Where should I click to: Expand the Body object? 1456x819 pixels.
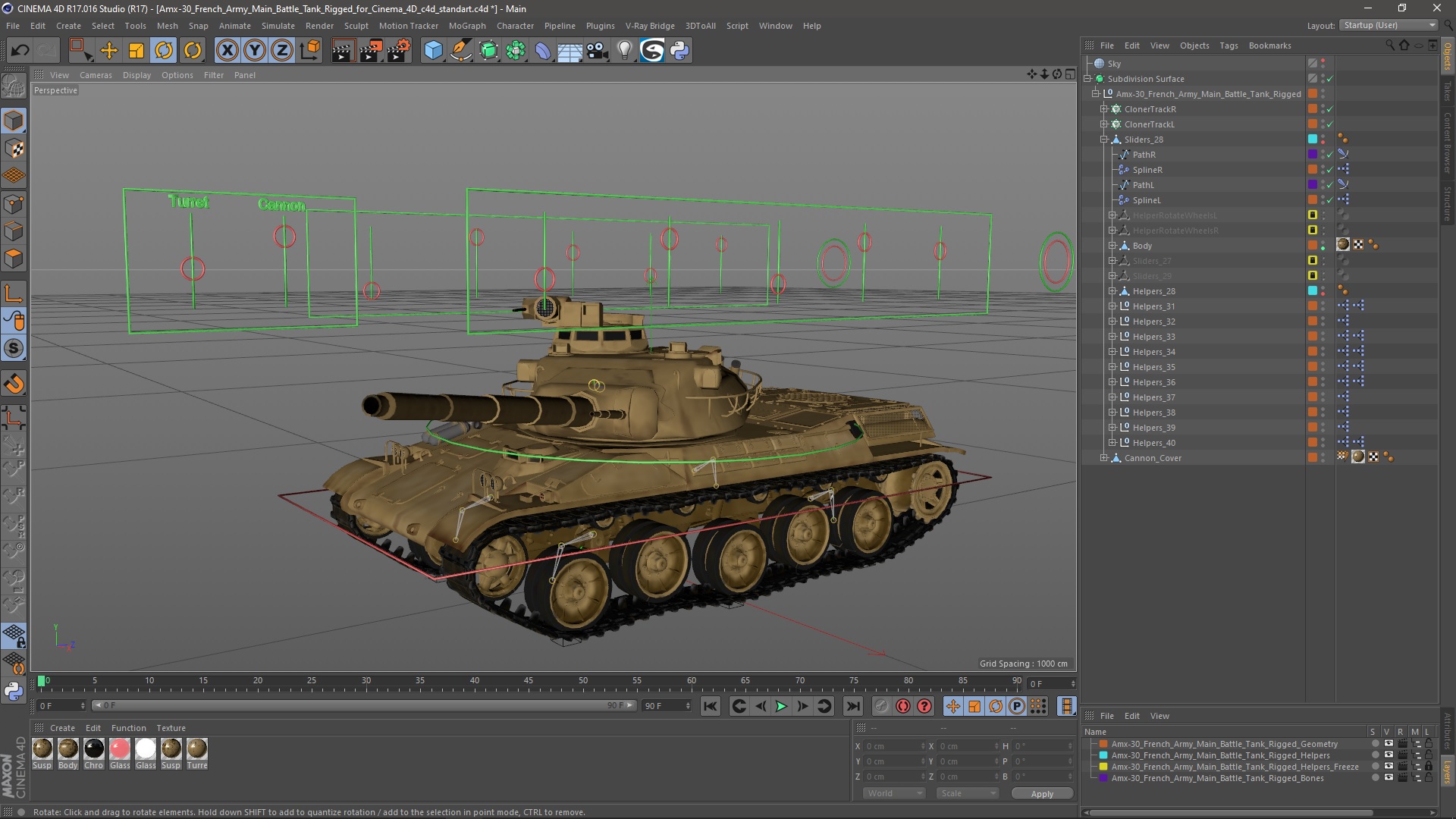click(1112, 246)
